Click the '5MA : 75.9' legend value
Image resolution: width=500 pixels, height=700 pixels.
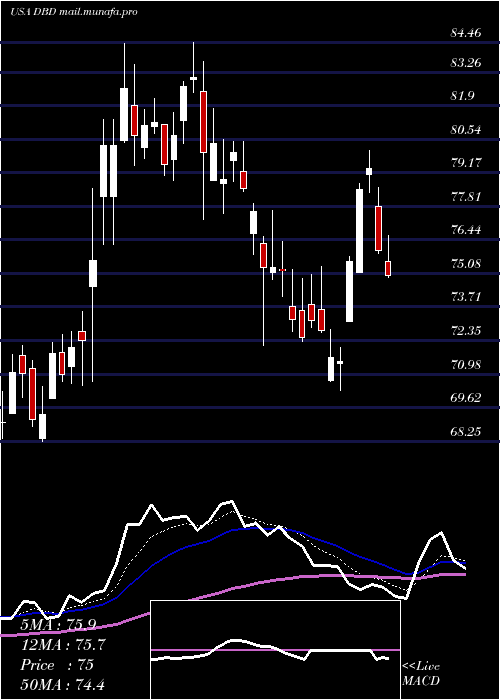pyautogui.click(x=58, y=625)
